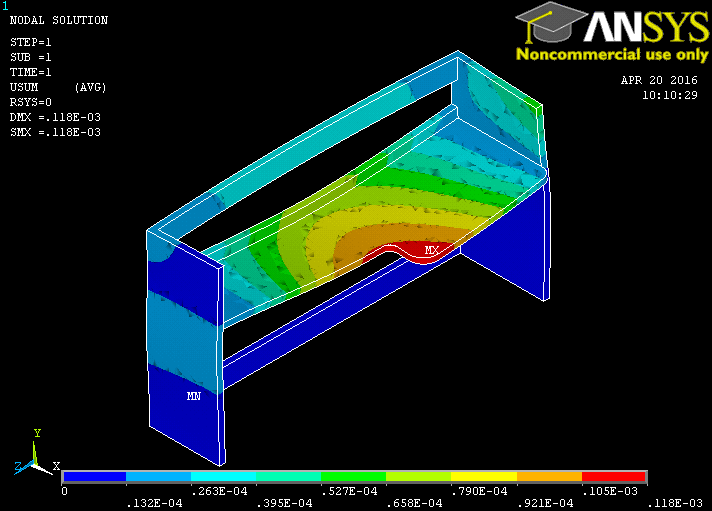The height and width of the screenshot is (511, 712).
Task: Click the legend value '.105E-03'
Action: tap(610, 491)
